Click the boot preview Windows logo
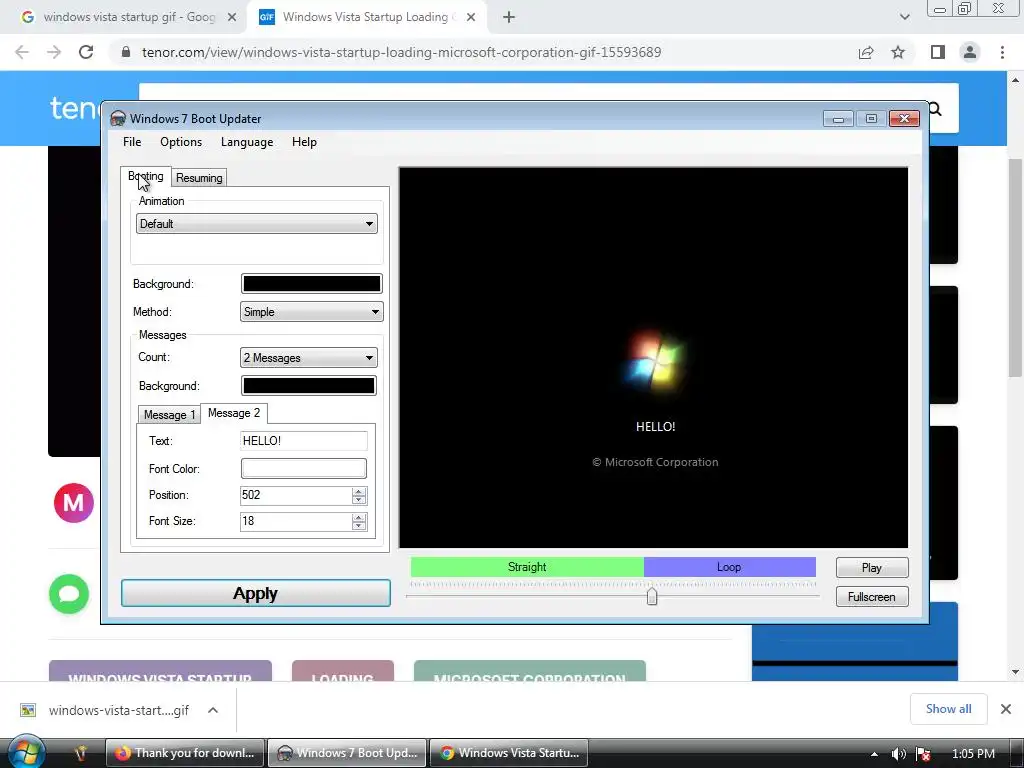 (x=653, y=360)
